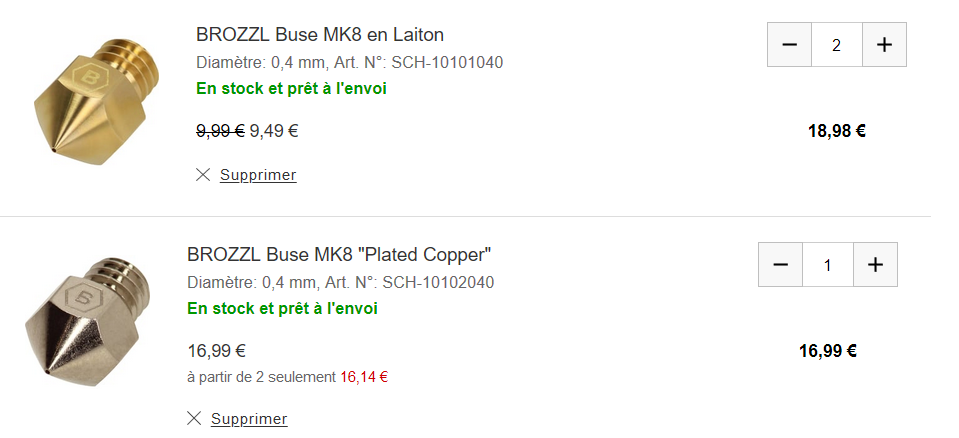Image resolution: width=959 pixels, height=438 pixels.
Task: Click the bulk price 16,14 € offer
Action: click(364, 377)
